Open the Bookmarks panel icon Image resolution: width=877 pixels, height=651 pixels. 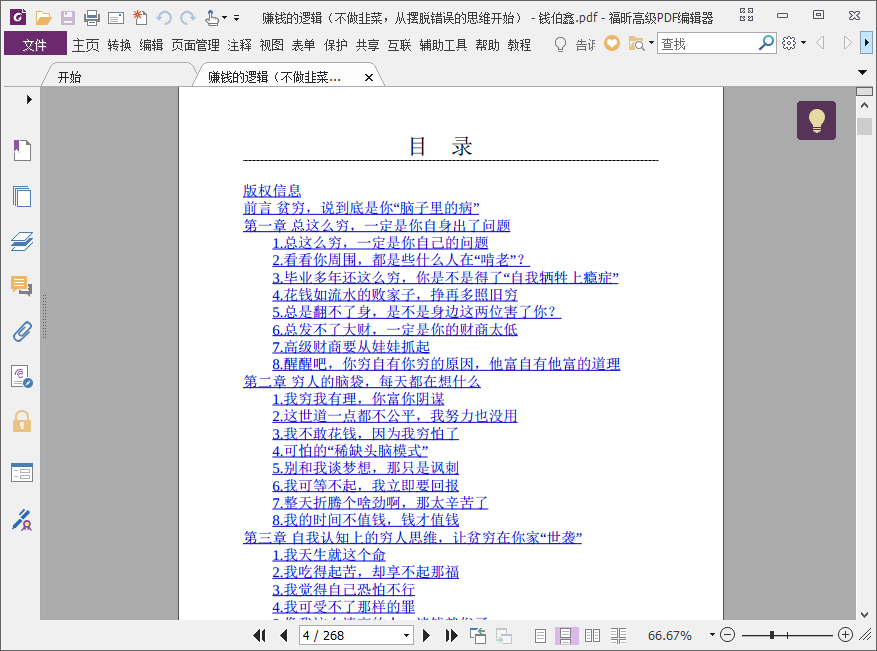pos(22,150)
